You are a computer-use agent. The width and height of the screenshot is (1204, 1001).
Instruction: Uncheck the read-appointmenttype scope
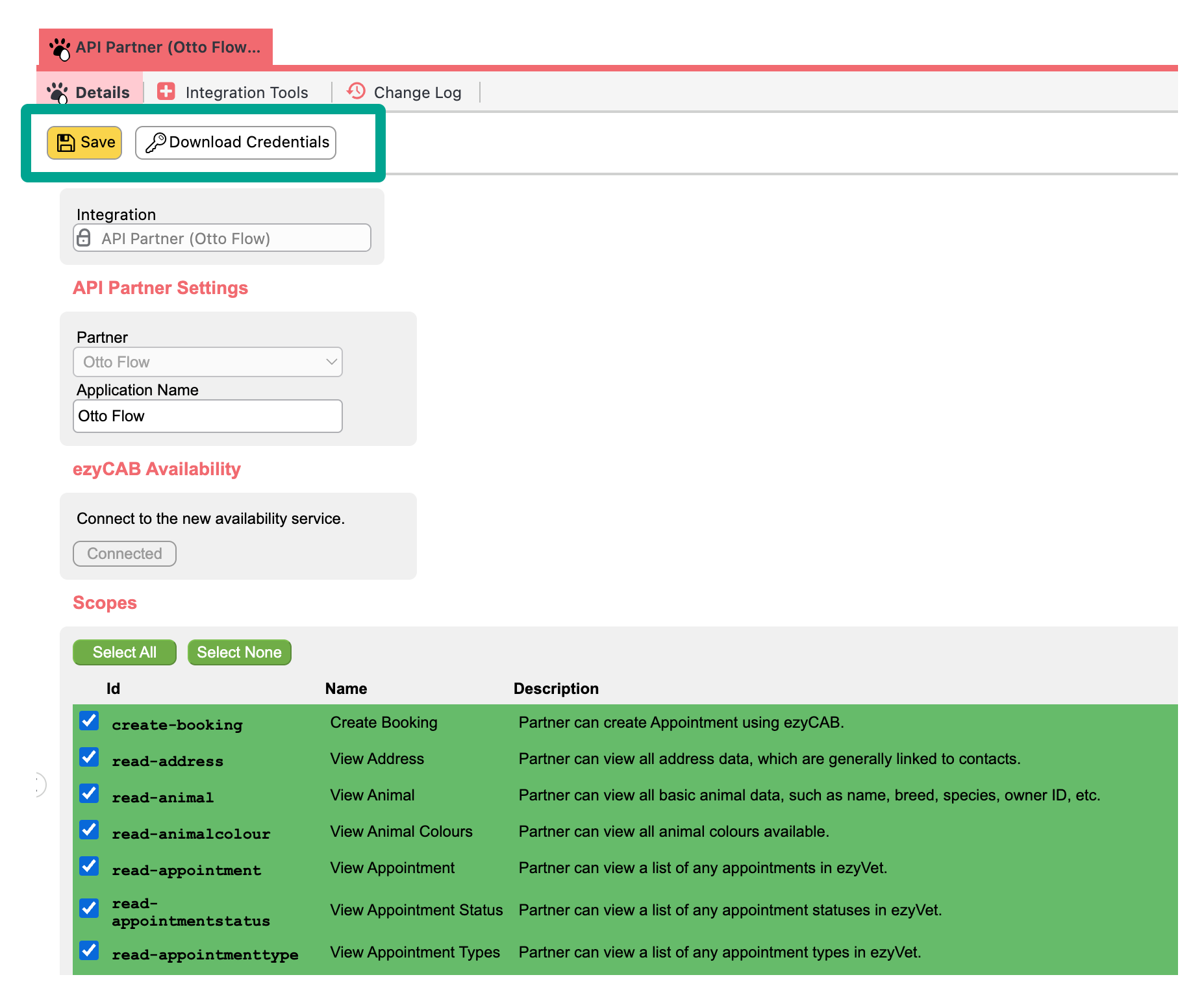point(89,951)
